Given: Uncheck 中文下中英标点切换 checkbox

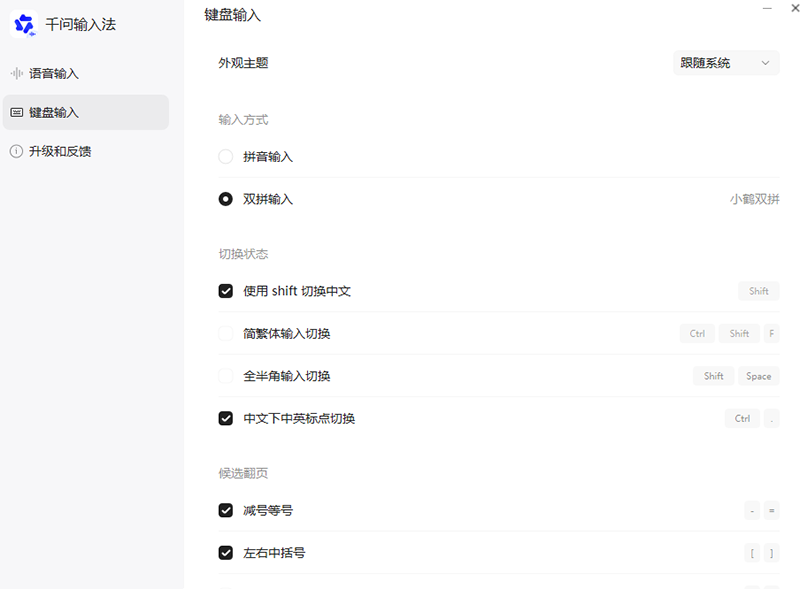Looking at the screenshot, I should (226, 418).
